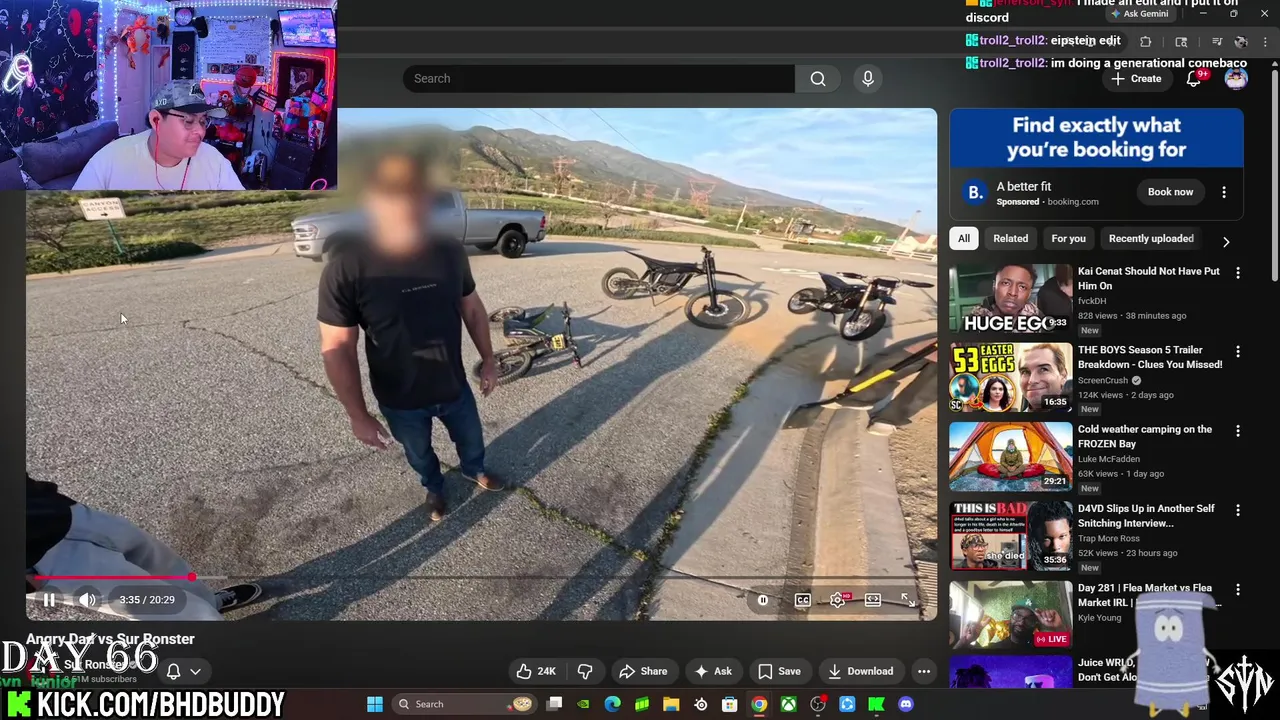Open OBS Studio from taskbar
This screenshot has width=1280, height=720.
click(818, 704)
